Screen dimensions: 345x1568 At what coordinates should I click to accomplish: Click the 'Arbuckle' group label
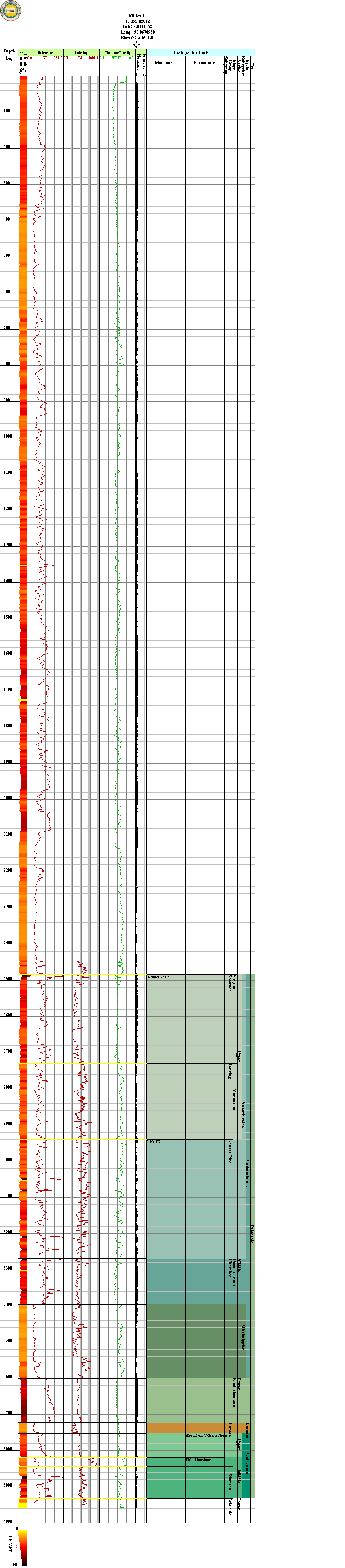(x=230, y=1507)
